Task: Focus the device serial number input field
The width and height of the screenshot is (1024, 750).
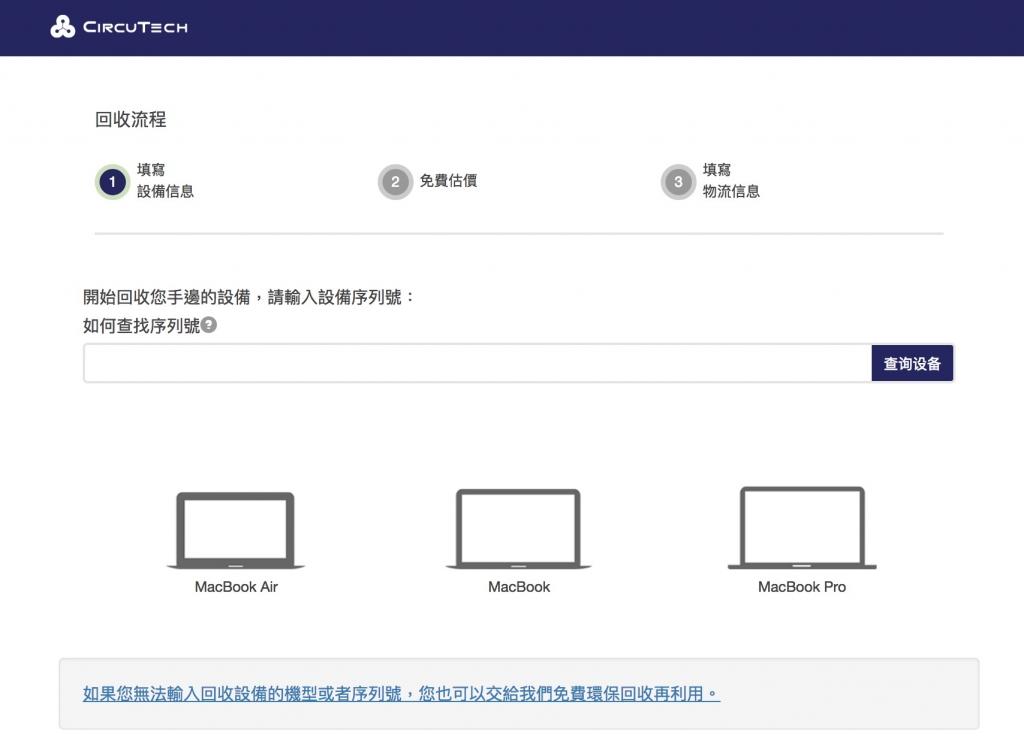Action: click(x=477, y=363)
